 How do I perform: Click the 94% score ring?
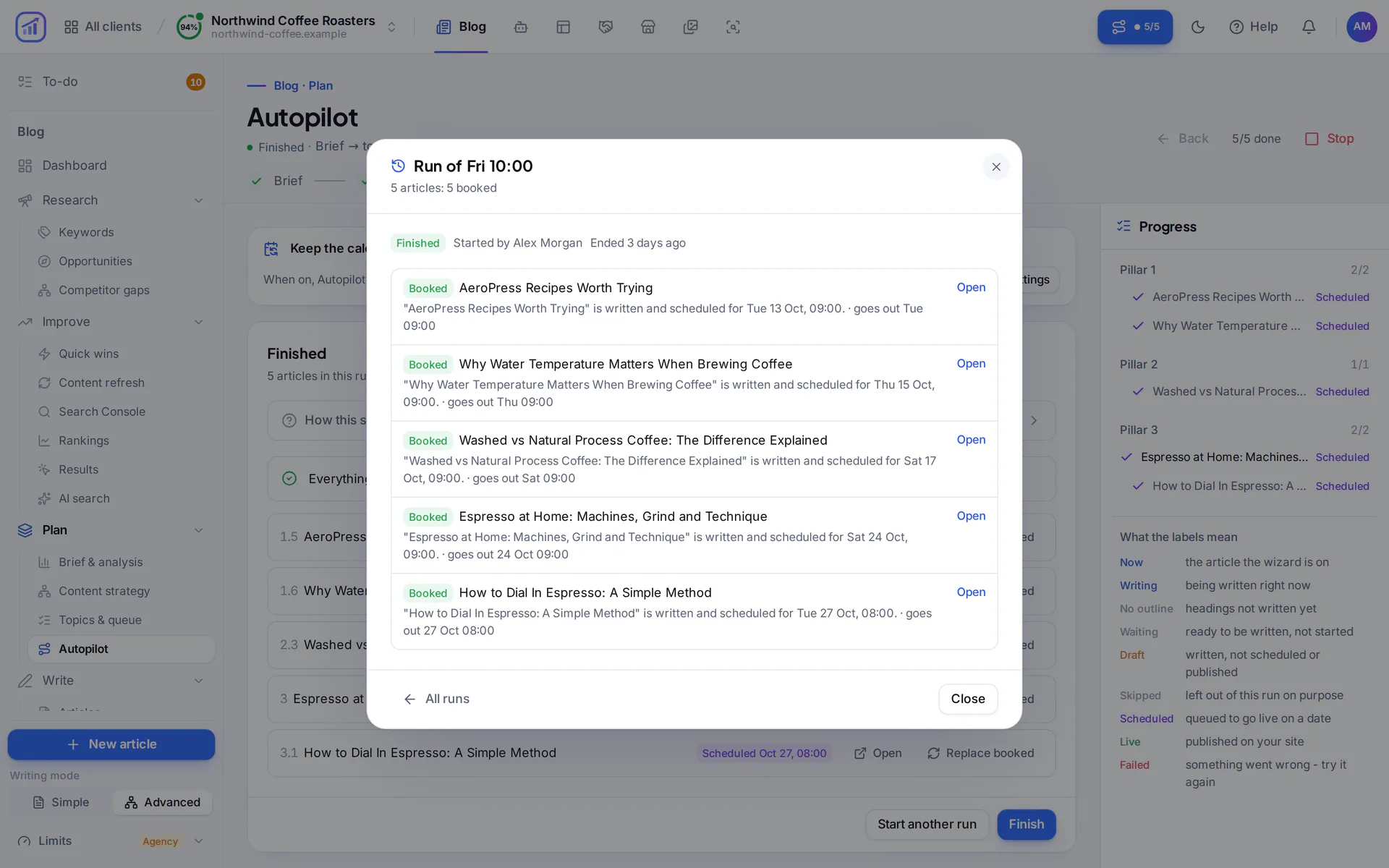[x=189, y=27]
